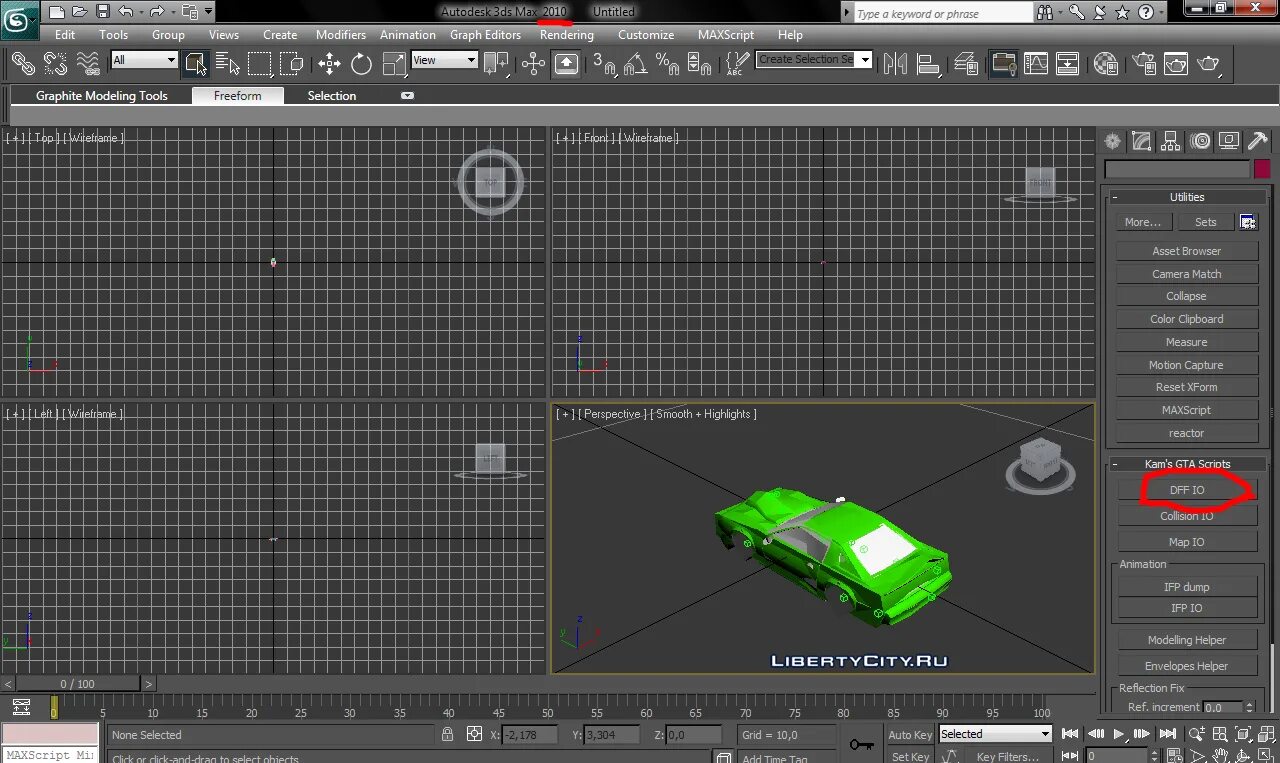
Task: Activate the Select and Rotate tool
Action: [x=361, y=64]
